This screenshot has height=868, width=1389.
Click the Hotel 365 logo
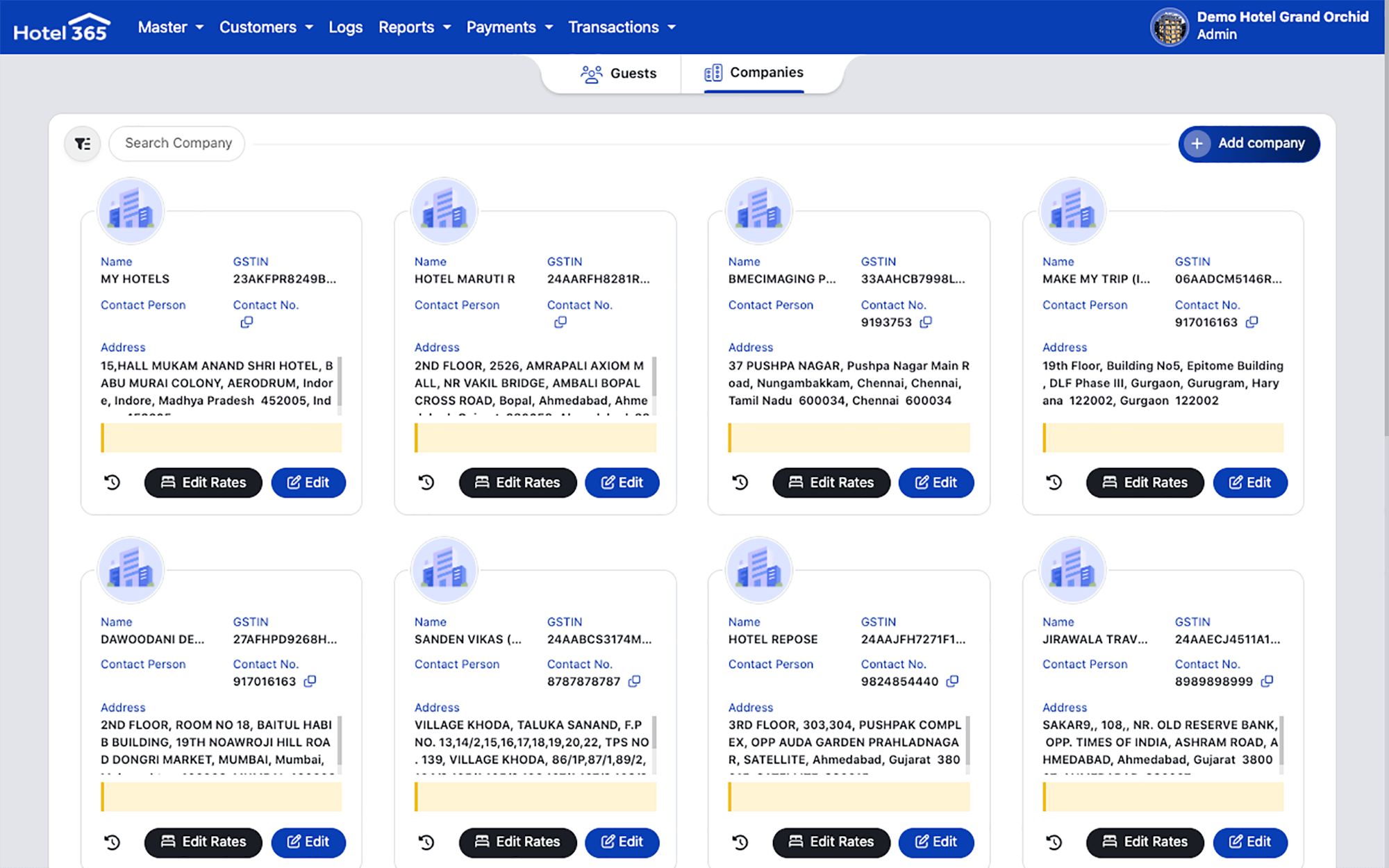(61, 28)
